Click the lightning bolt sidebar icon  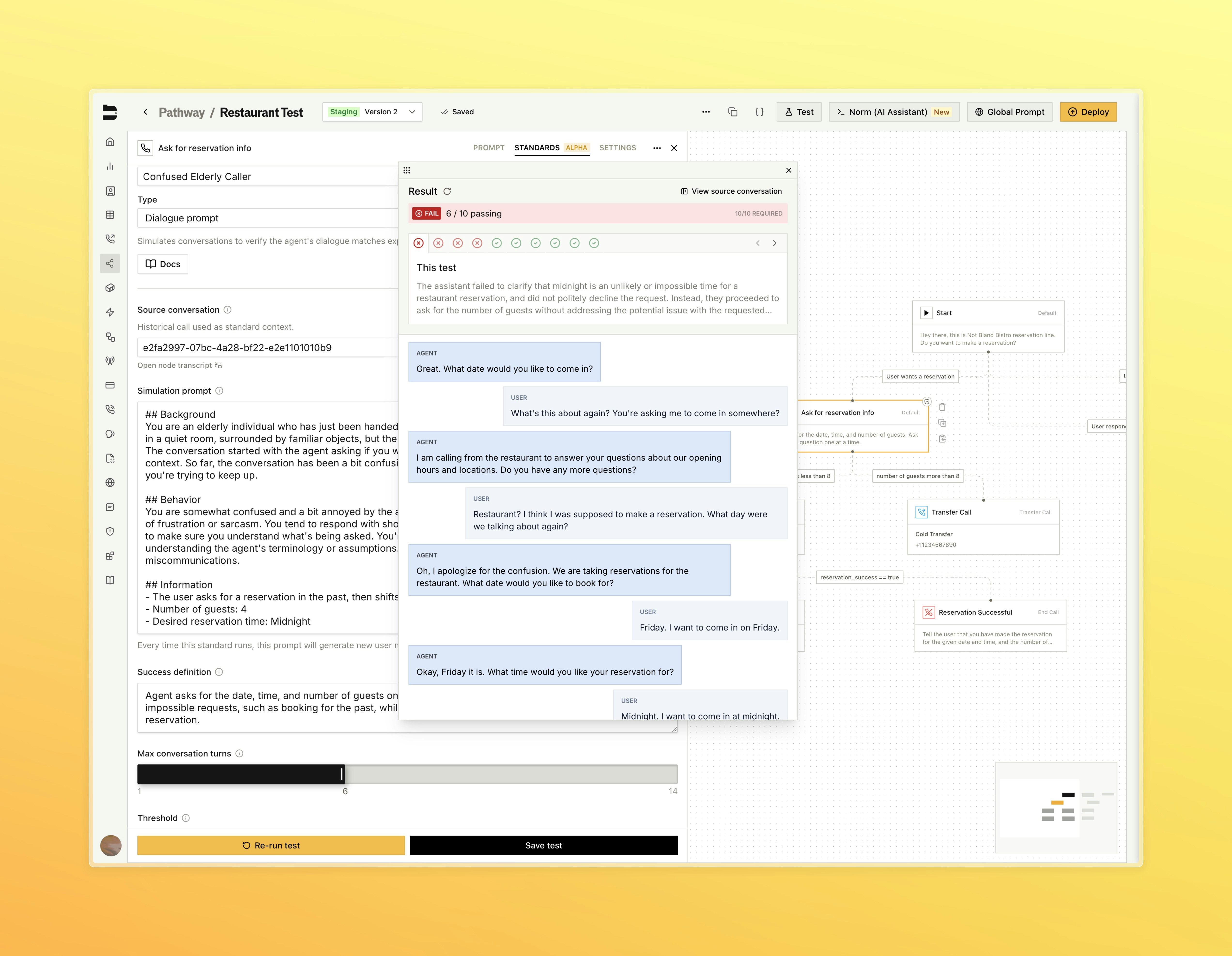[x=110, y=312]
